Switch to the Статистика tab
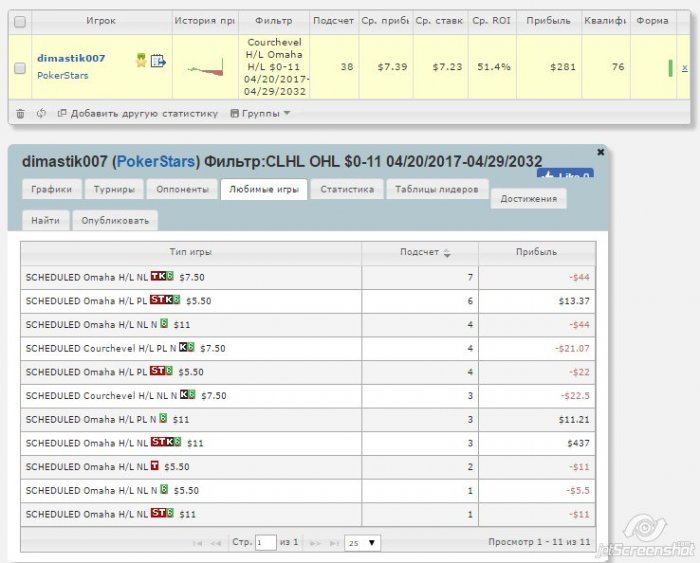Image resolution: width=700 pixels, height=563 pixels. click(x=347, y=189)
